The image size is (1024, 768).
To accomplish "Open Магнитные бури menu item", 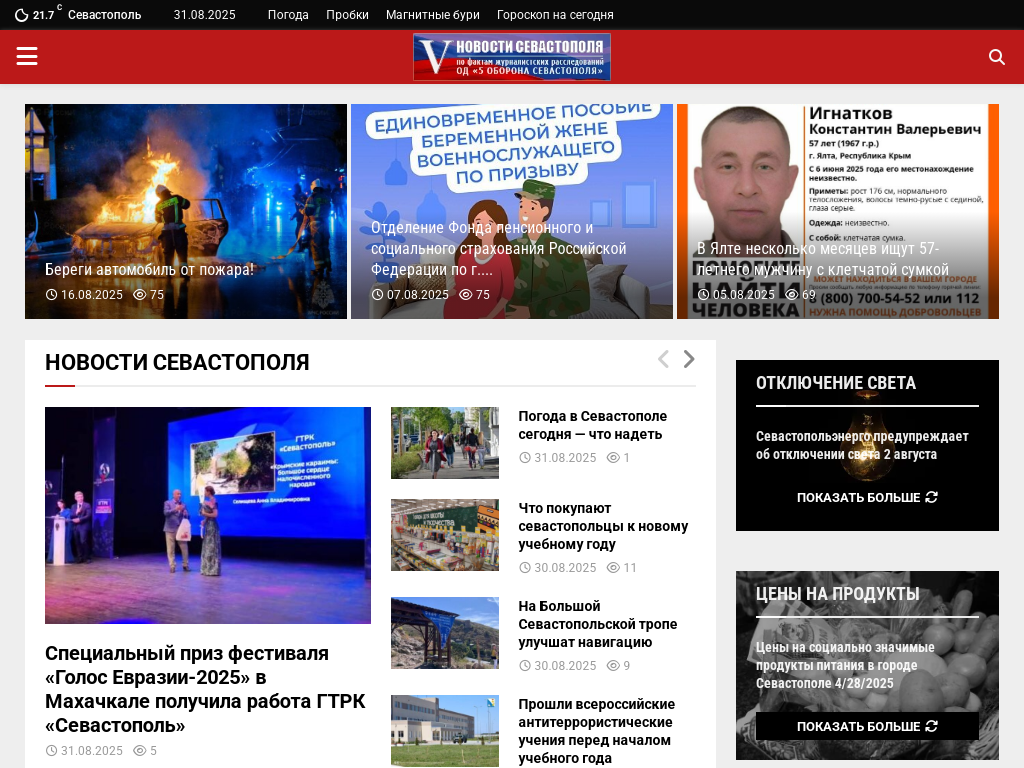I will click(432, 15).
